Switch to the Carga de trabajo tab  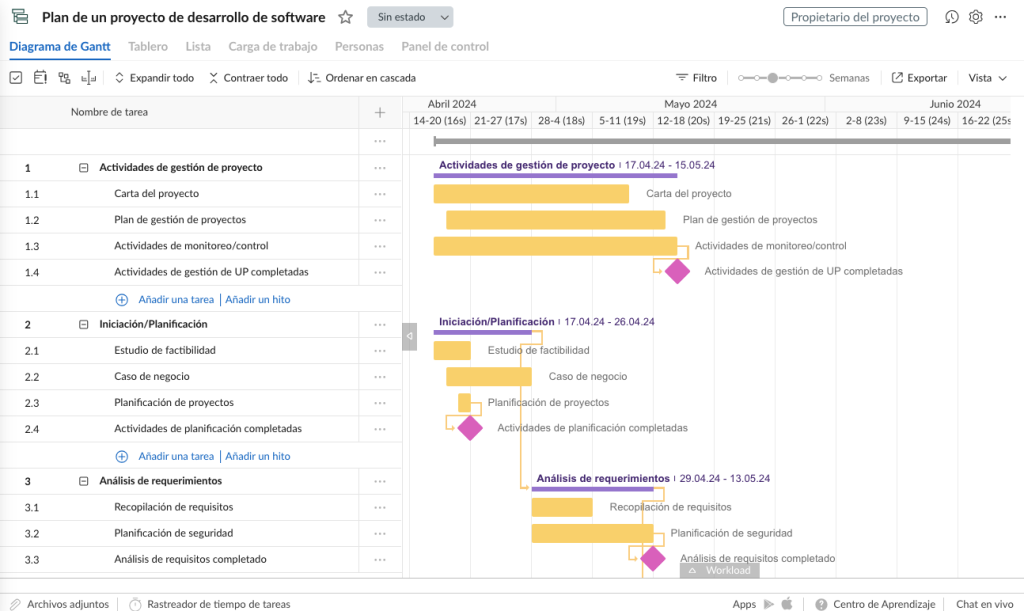click(272, 46)
